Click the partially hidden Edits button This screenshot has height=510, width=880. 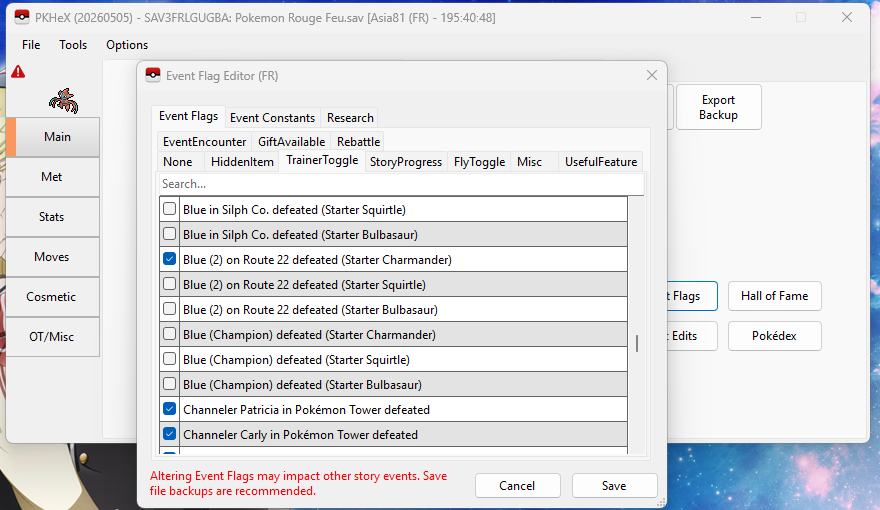692,336
